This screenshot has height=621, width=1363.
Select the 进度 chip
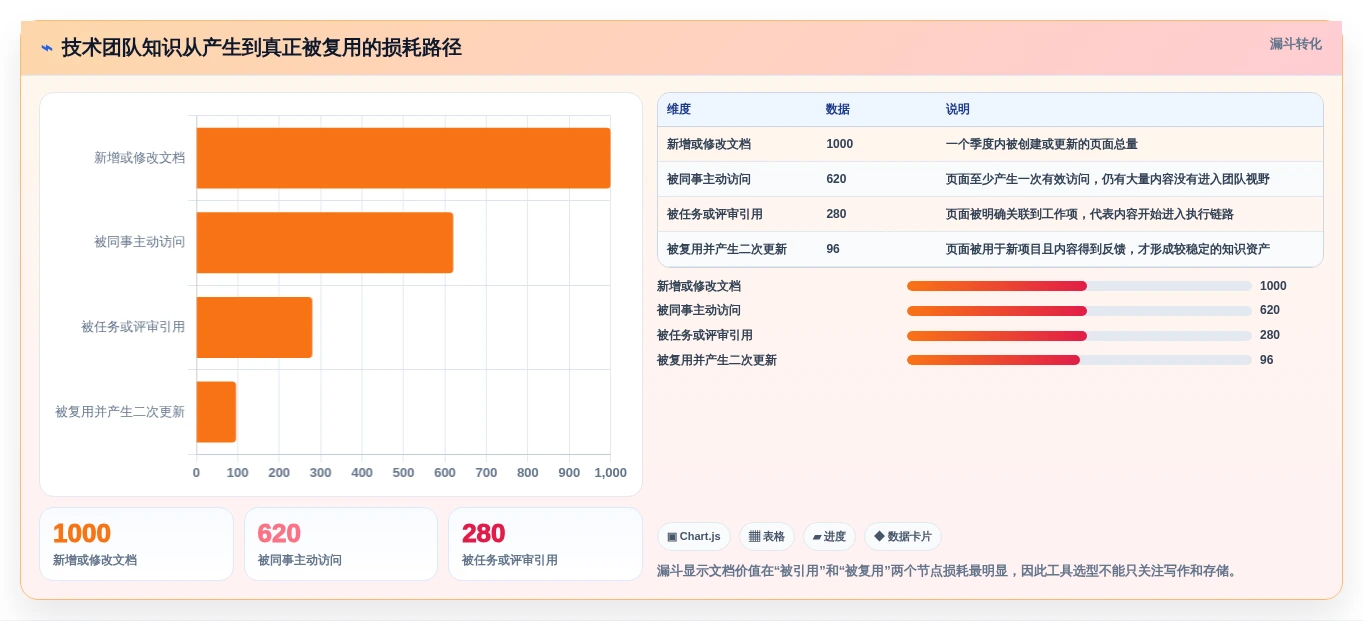[x=829, y=536]
